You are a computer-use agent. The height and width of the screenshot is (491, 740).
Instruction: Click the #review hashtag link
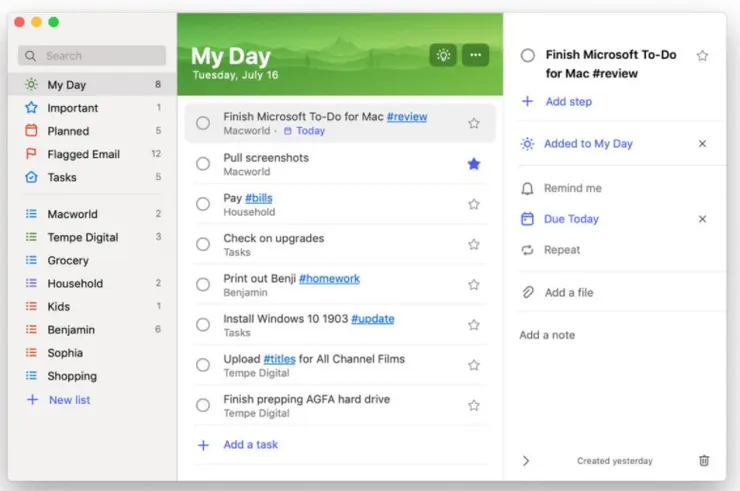407,117
